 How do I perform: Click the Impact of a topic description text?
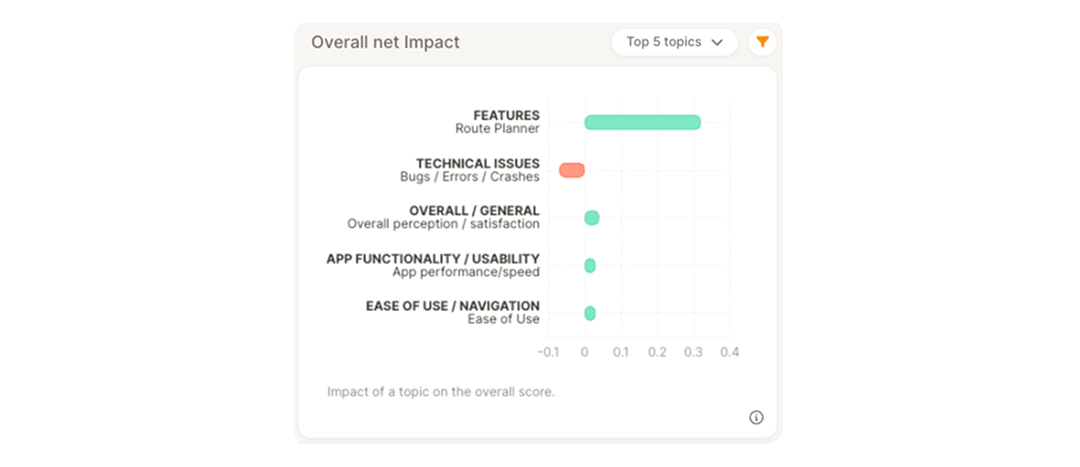click(x=441, y=392)
